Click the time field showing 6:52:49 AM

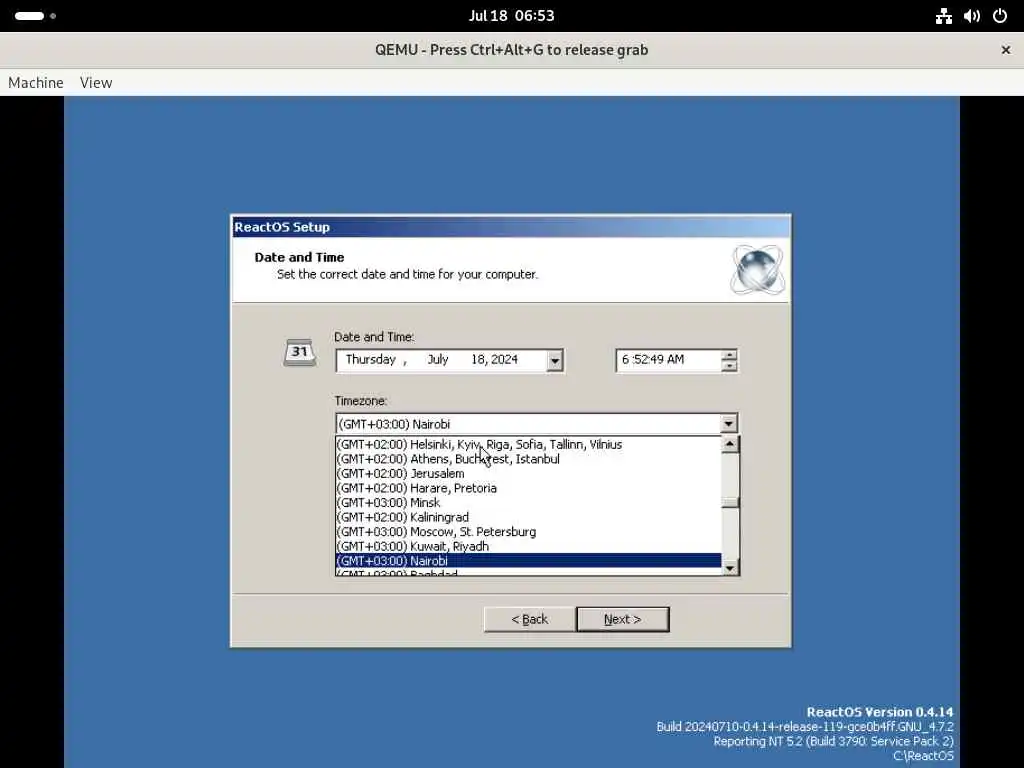[668, 360]
